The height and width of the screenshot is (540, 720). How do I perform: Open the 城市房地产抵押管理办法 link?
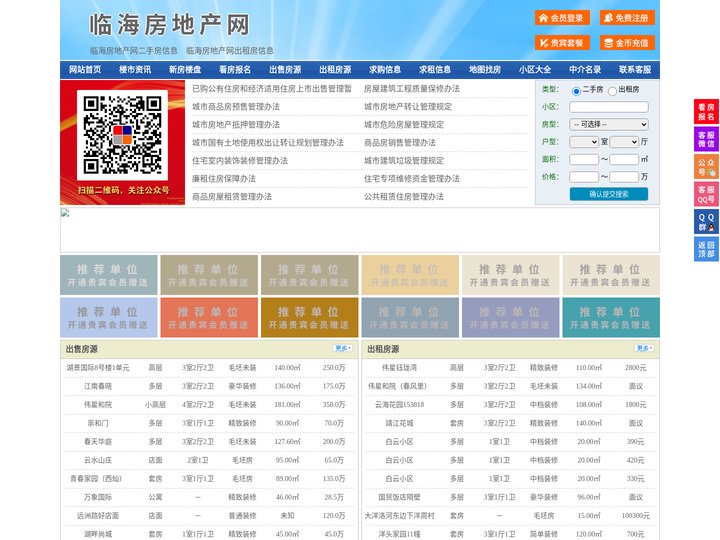click(236, 124)
